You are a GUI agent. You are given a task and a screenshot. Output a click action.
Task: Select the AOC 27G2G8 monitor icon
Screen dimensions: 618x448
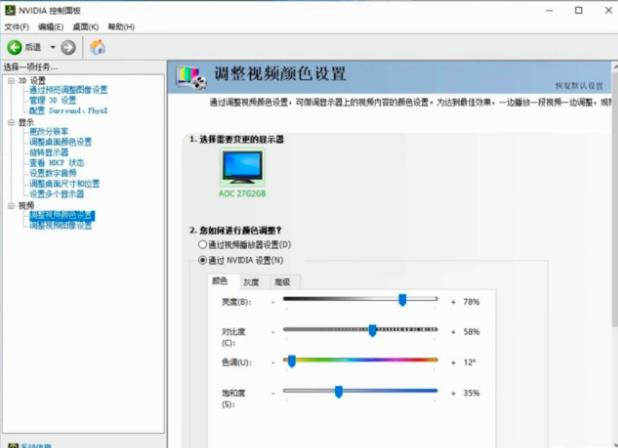coord(242,167)
